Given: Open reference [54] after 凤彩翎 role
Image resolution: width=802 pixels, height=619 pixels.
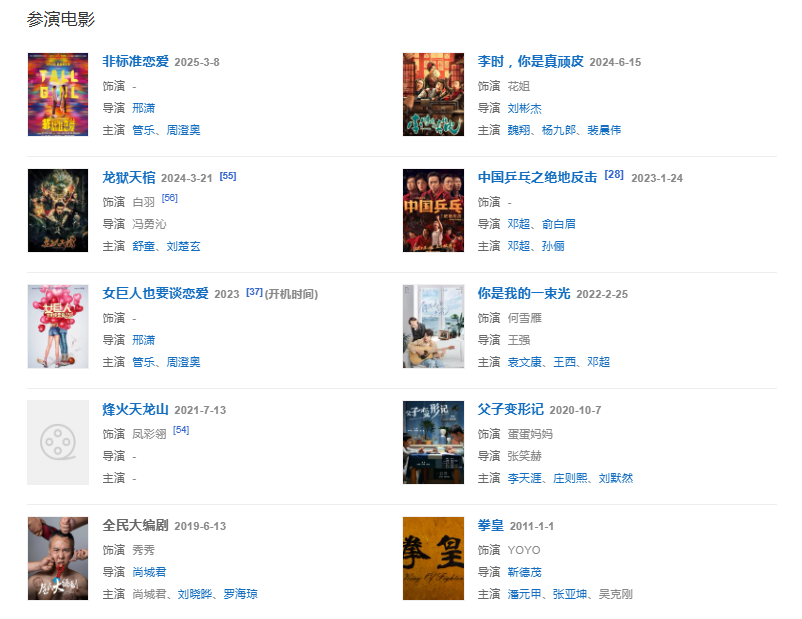Looking at the screenshot, I should 181,430.
